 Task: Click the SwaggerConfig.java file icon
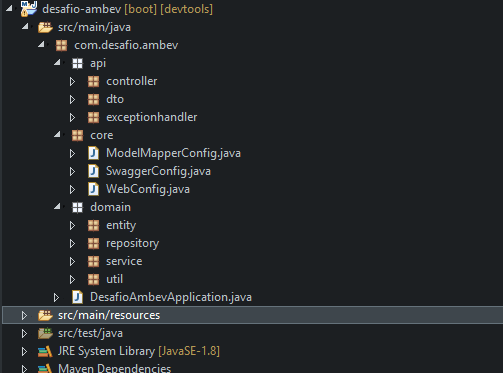click(93, 171)
